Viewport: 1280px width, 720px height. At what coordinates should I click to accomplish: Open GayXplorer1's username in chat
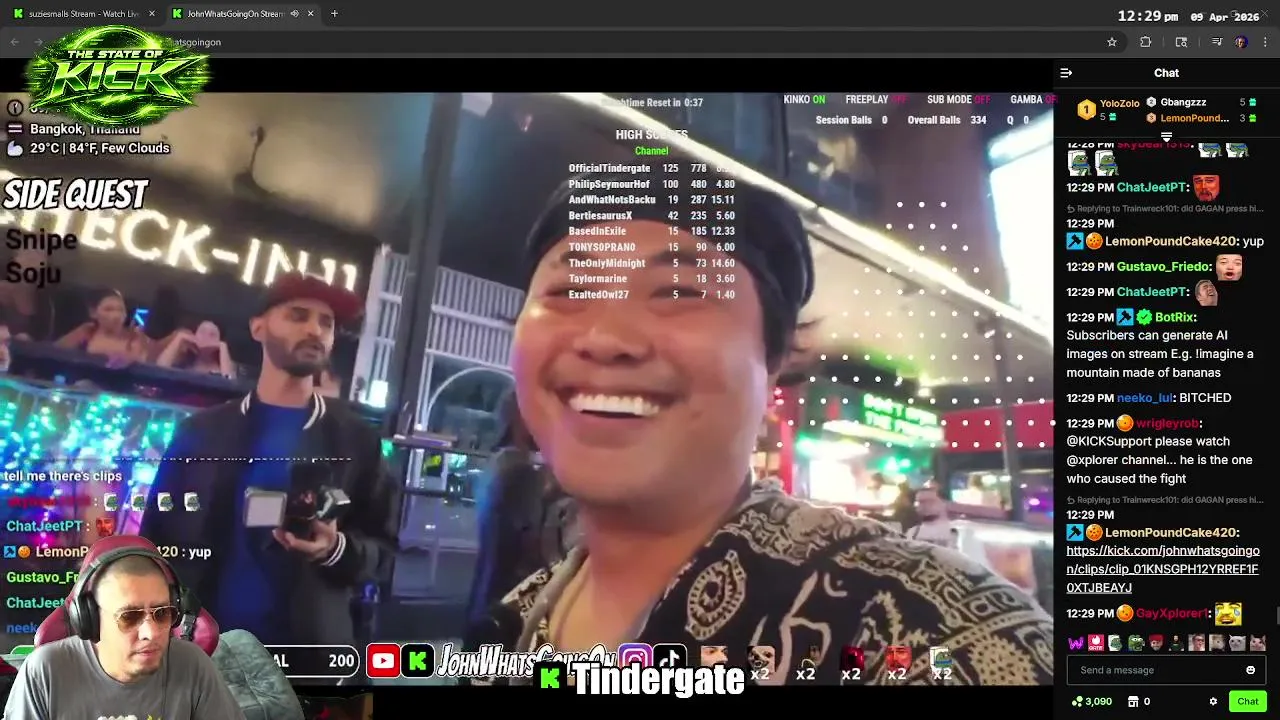pos(1172,613)
